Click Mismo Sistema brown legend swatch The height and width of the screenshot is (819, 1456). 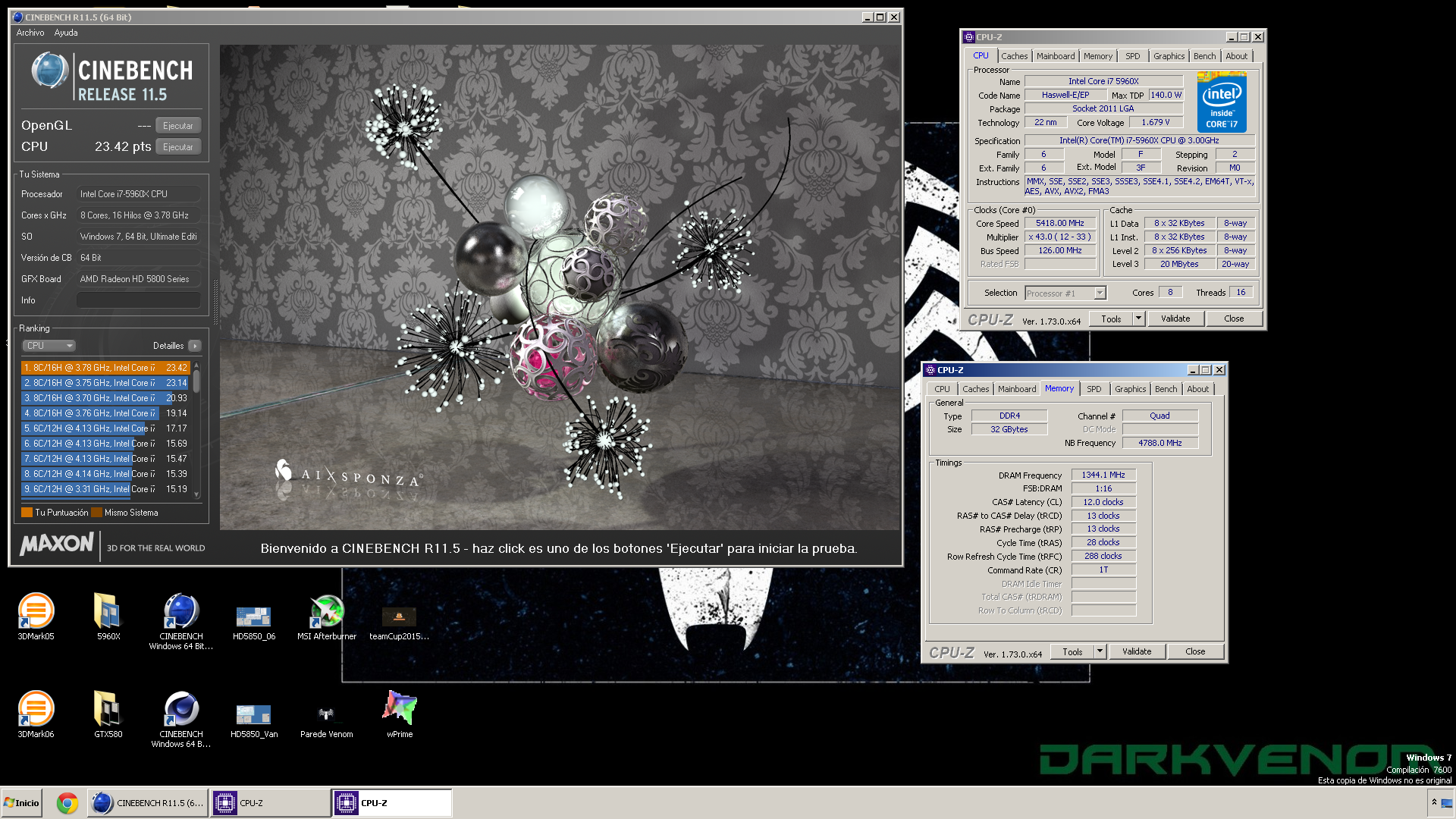coord(96,513)
